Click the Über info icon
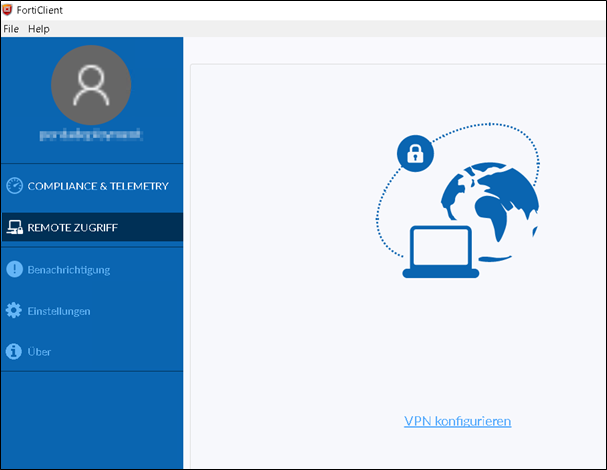607x470 pixels. [14, 352]
